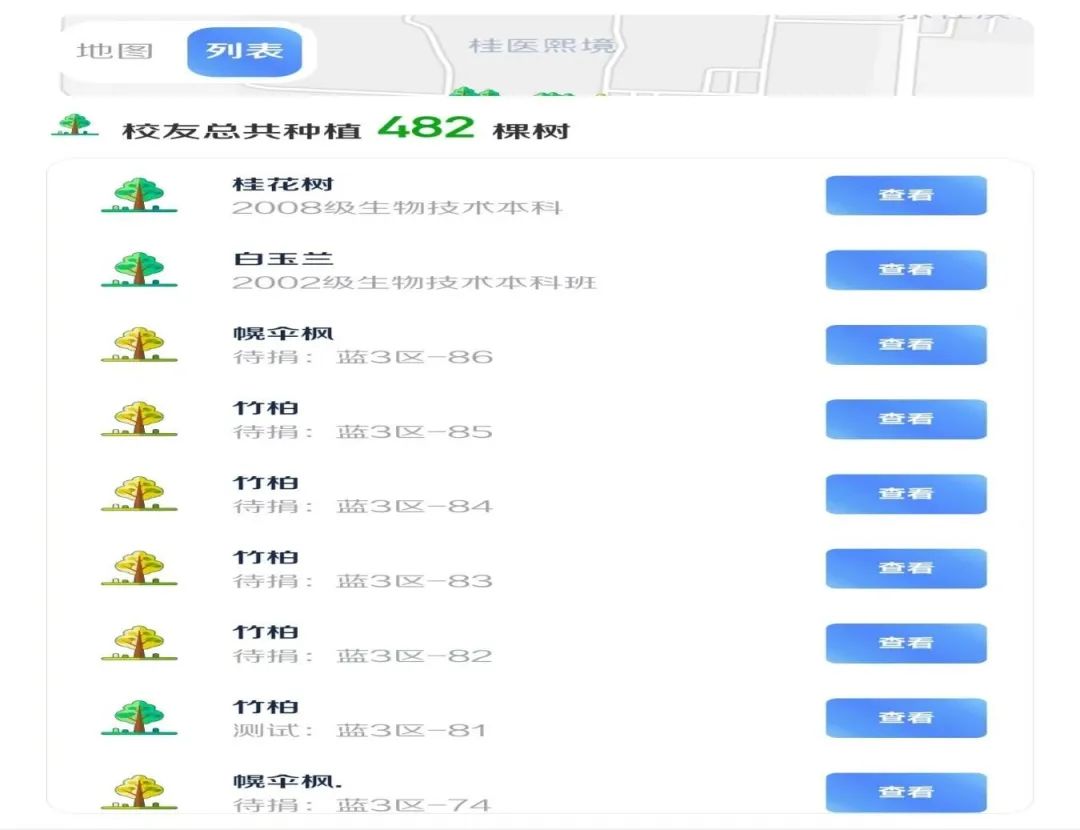Tap the tree icon in the 蓝3区-83 row
The width and height of the screenshot is (1080, 830).
point(139,568)
